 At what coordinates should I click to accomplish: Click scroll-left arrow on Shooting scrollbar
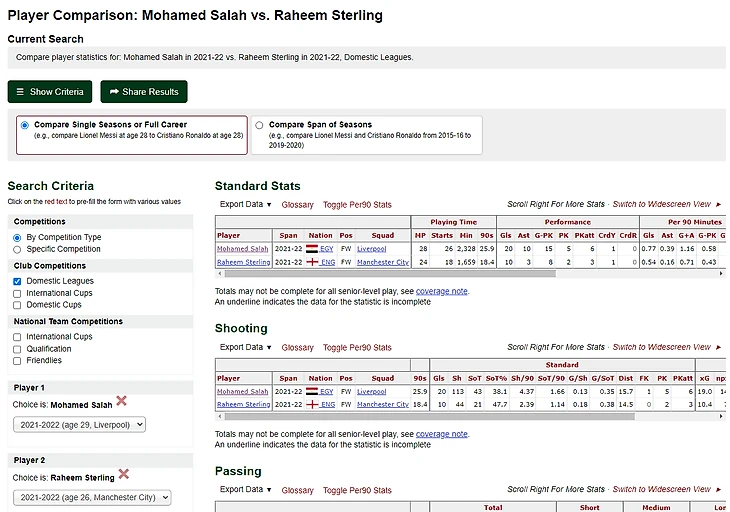(220, 417)
